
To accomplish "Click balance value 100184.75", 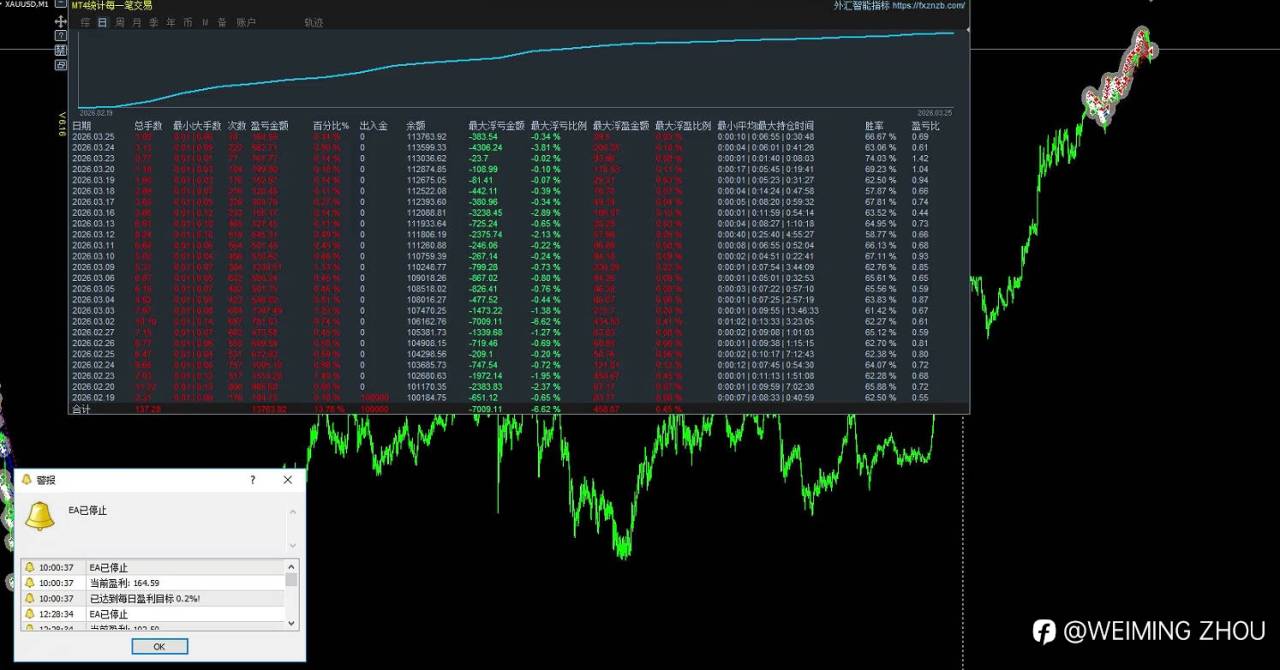I will click(426, 397).
